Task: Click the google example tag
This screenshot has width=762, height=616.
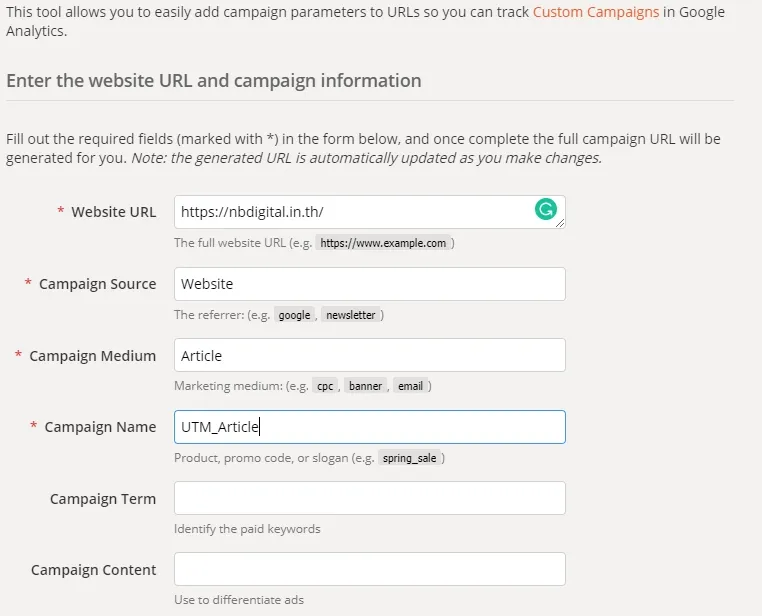Action: tap(294, 315)
